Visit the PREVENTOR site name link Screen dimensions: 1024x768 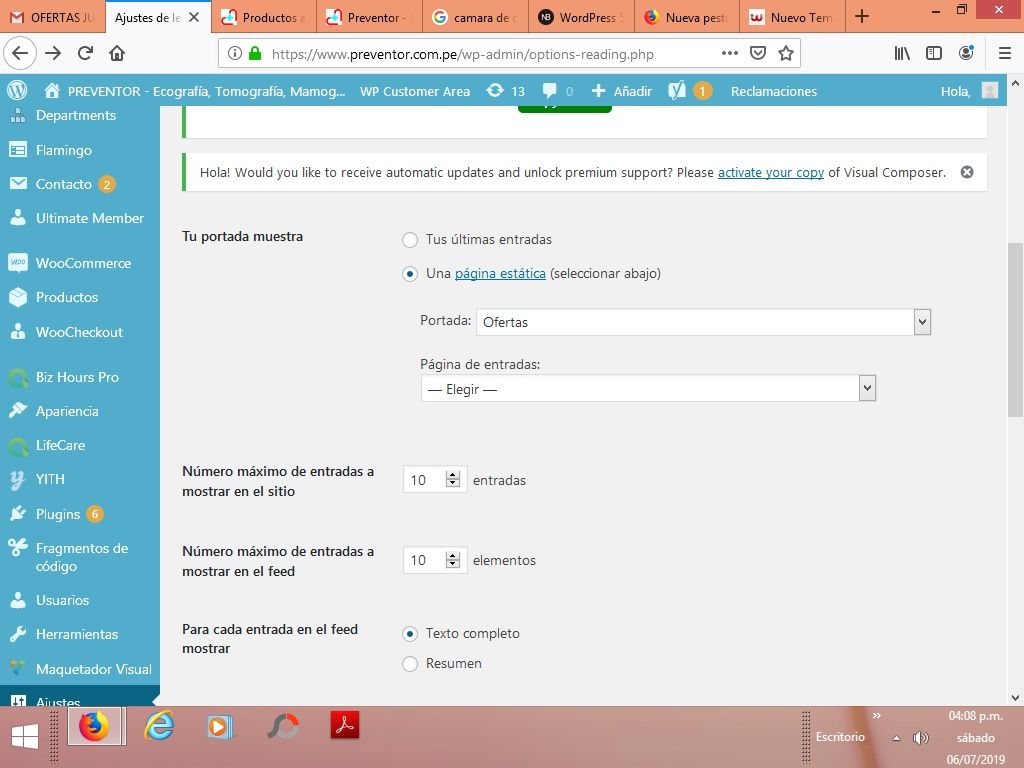pyautogui.click(x=195, y=91)
